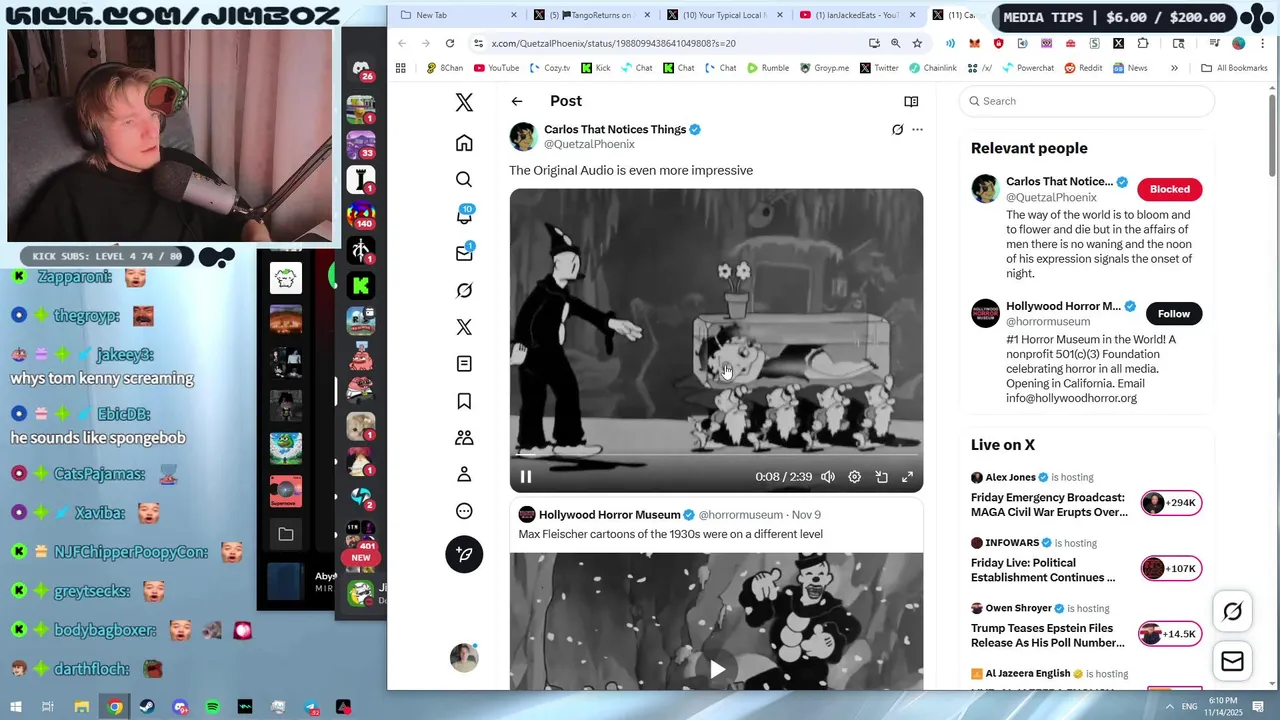Follow Hollywood Horror Museum
Screen dimensions: 1280x720
click(x=1174, y=314)
